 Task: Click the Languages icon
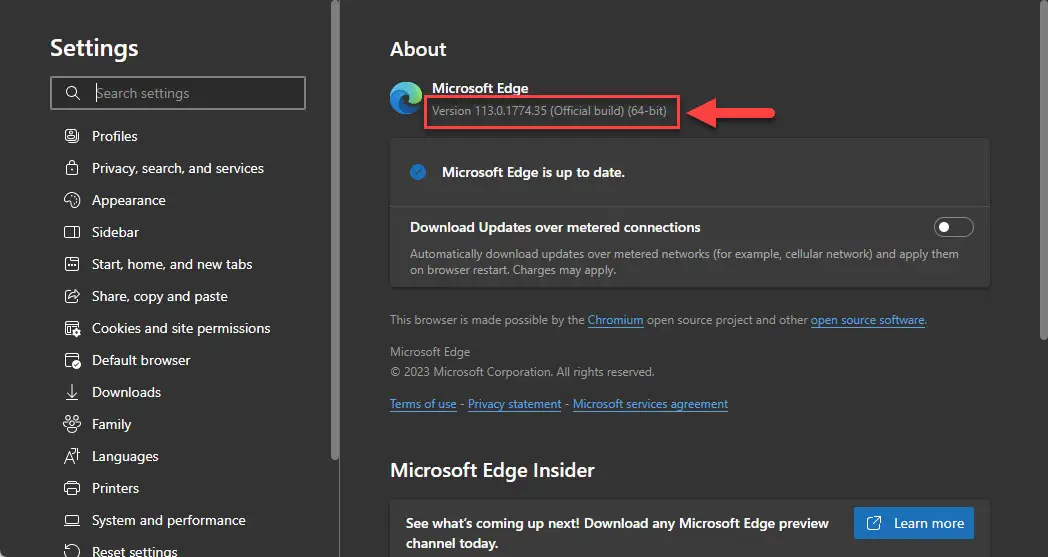72,456
